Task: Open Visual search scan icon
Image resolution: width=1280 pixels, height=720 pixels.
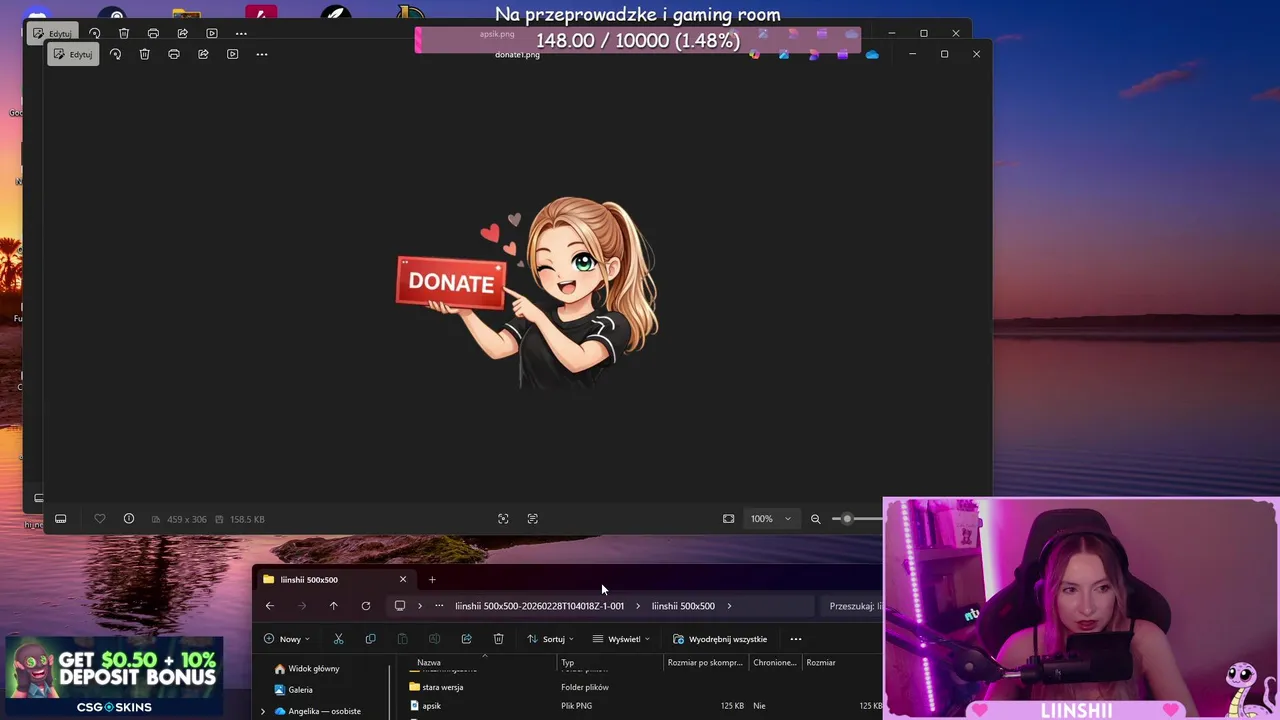Action: tap(503, 519)
